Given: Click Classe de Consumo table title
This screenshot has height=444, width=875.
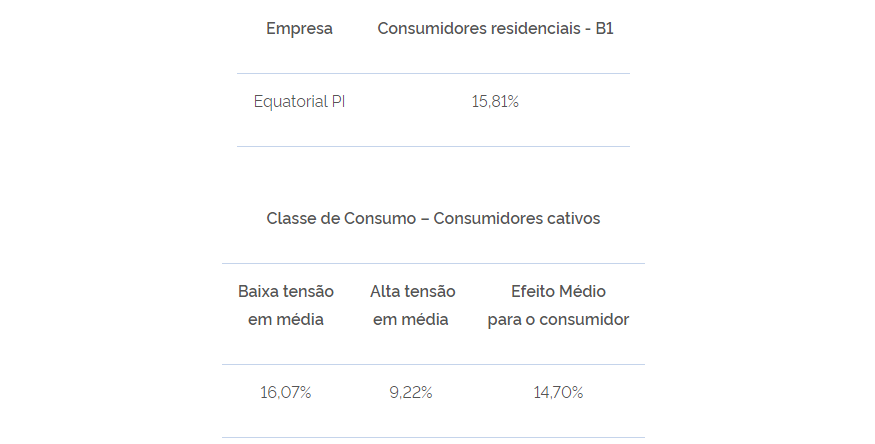Looking at the screenshot, I should click(433, 218).
